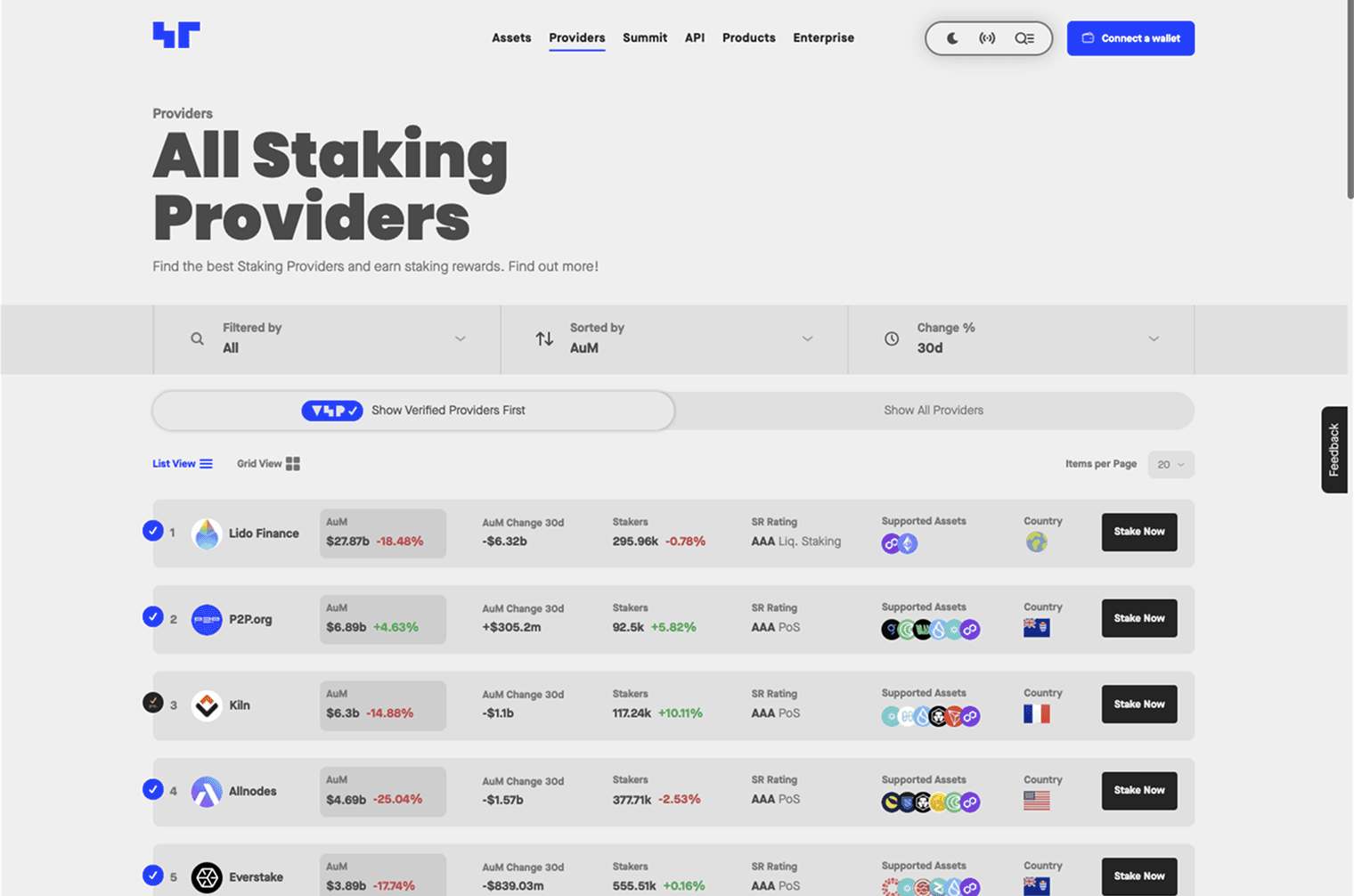Image resolution: width=1354 pixels, height=896 pixels.
Task: Click Everstake verified checkmark badge
Action: 153,875
